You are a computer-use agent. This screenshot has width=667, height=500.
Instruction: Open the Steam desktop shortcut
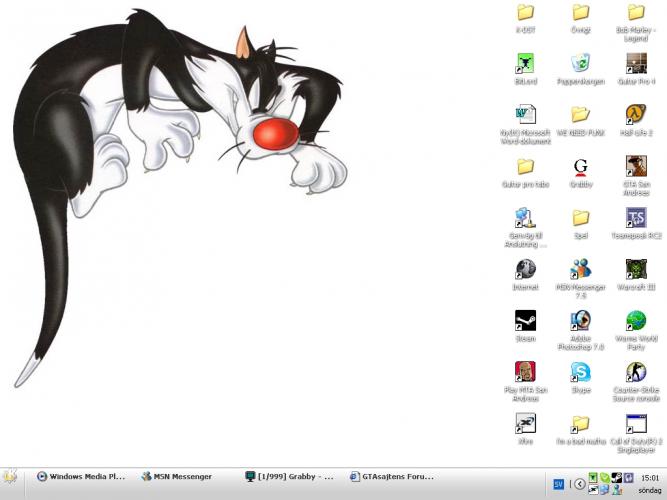coord(525,321)
